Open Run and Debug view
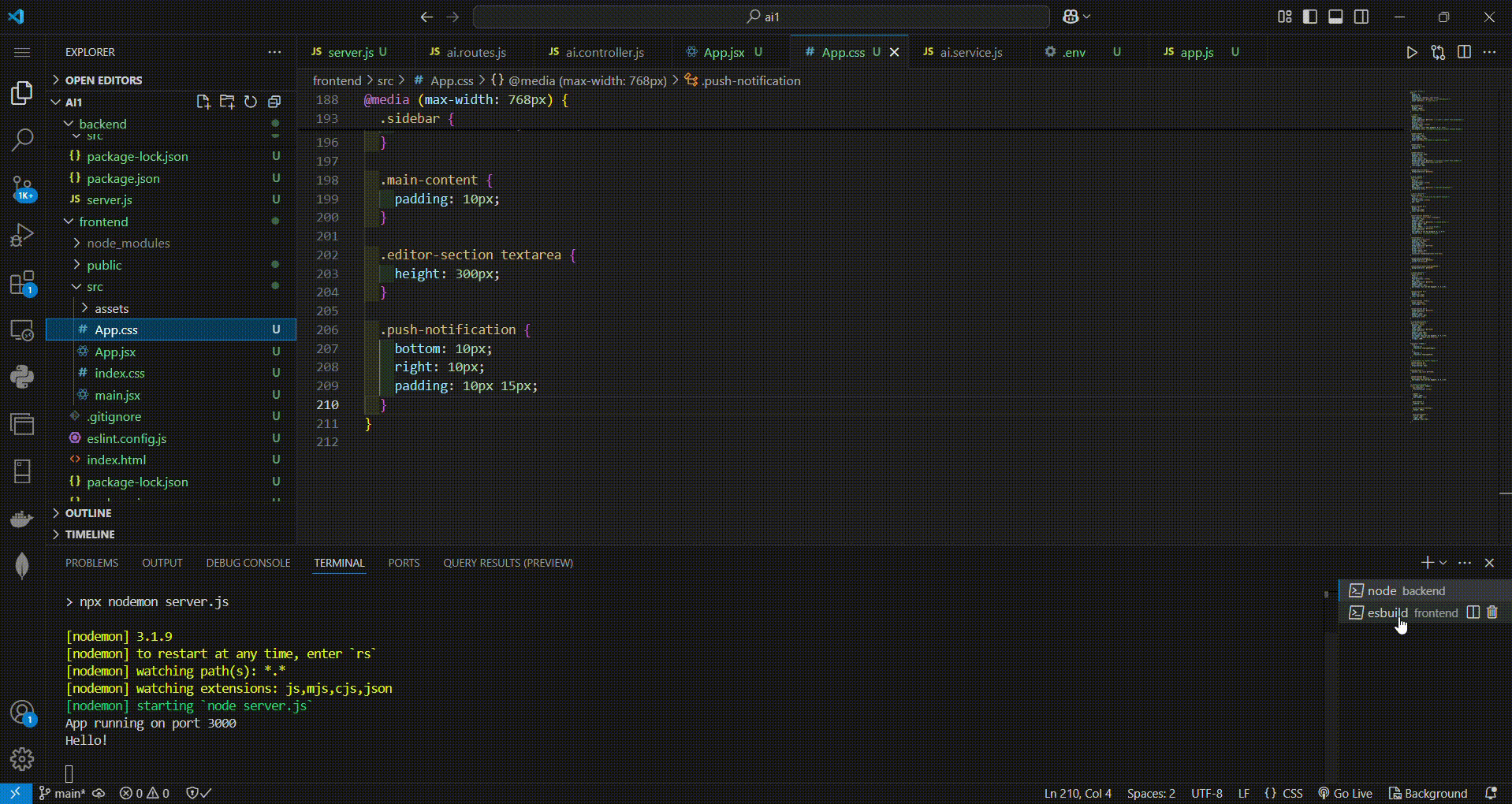The width and height of the screenshot is (1512, 804). pos(22,235)
